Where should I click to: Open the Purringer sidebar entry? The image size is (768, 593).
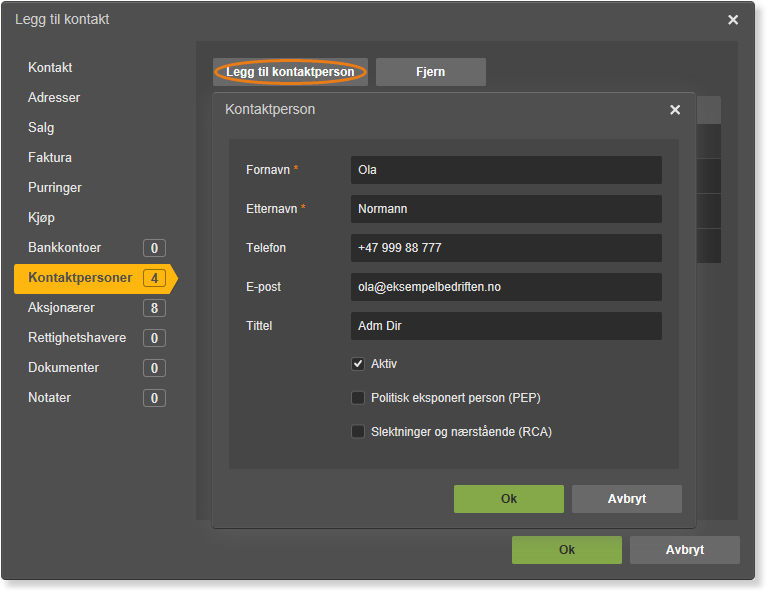[x=55, y=188]
